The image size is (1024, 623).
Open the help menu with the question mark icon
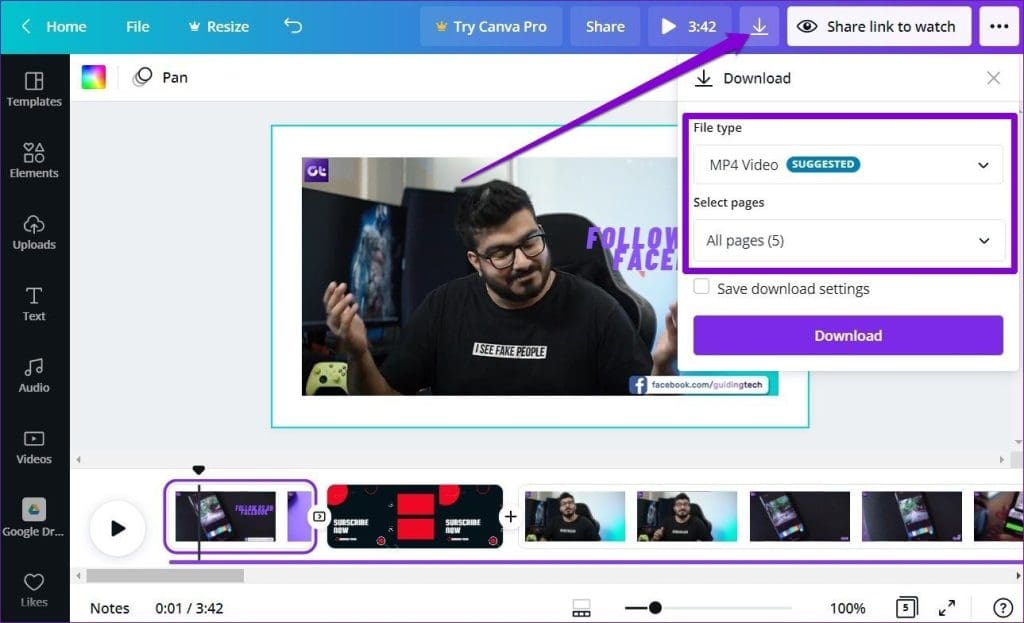[x=1001, y=607]
